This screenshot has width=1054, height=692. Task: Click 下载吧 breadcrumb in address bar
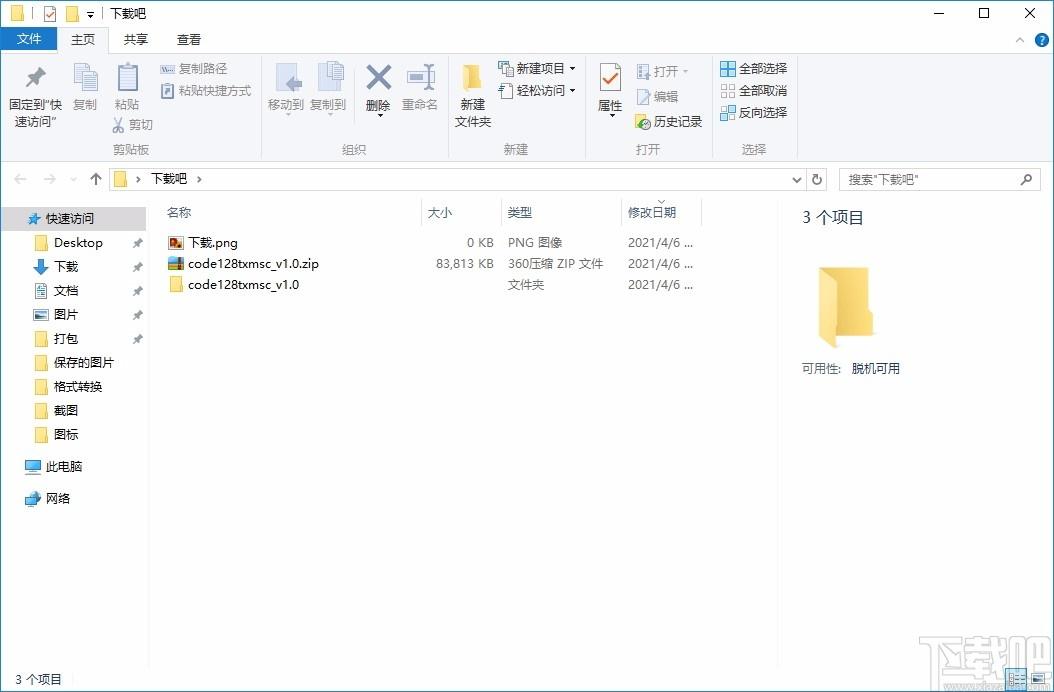(x=168, y=179)
